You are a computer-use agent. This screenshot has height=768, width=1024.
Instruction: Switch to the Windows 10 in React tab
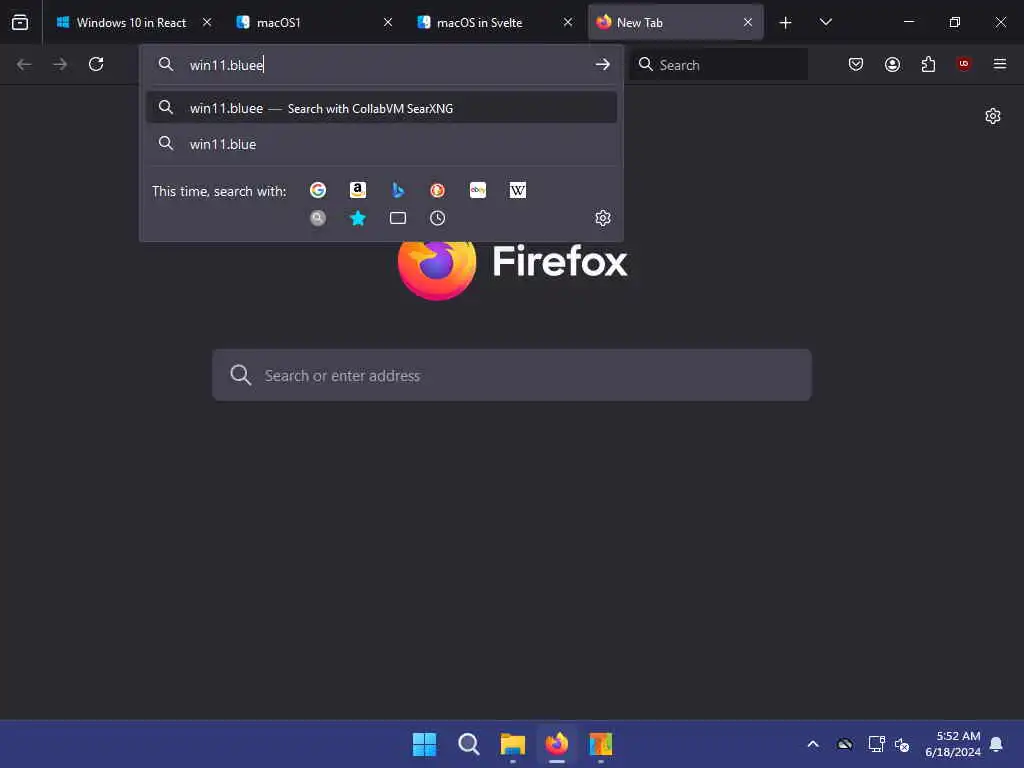coord(133,22)
